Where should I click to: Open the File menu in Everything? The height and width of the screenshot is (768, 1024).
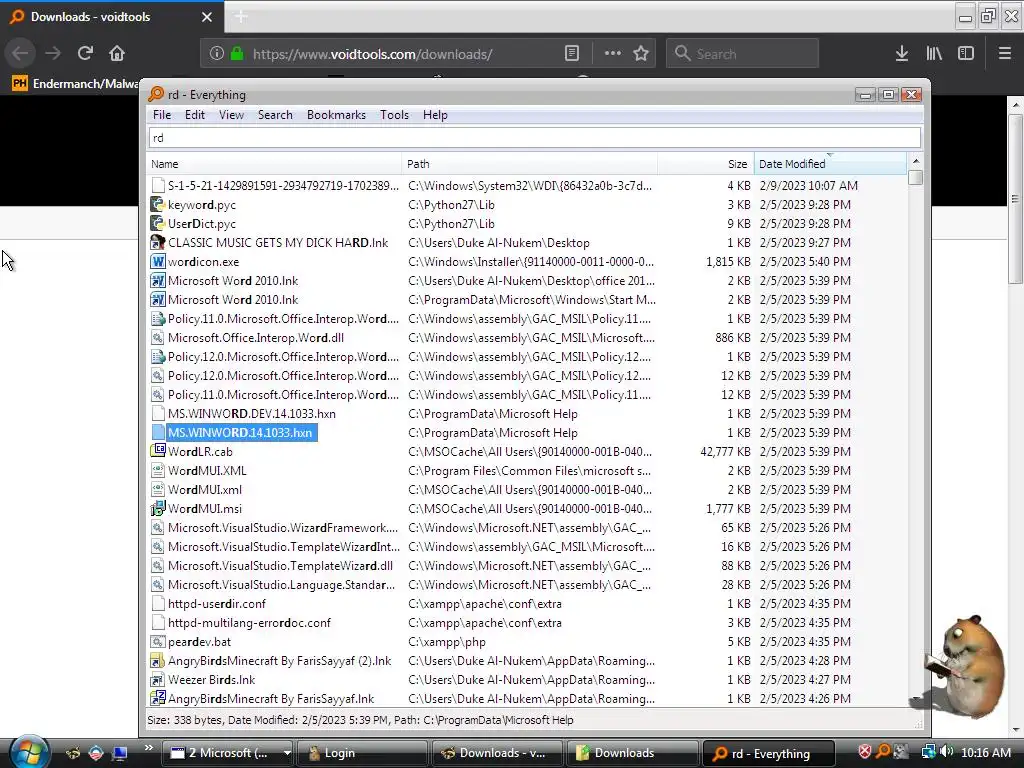coord(162,115)
